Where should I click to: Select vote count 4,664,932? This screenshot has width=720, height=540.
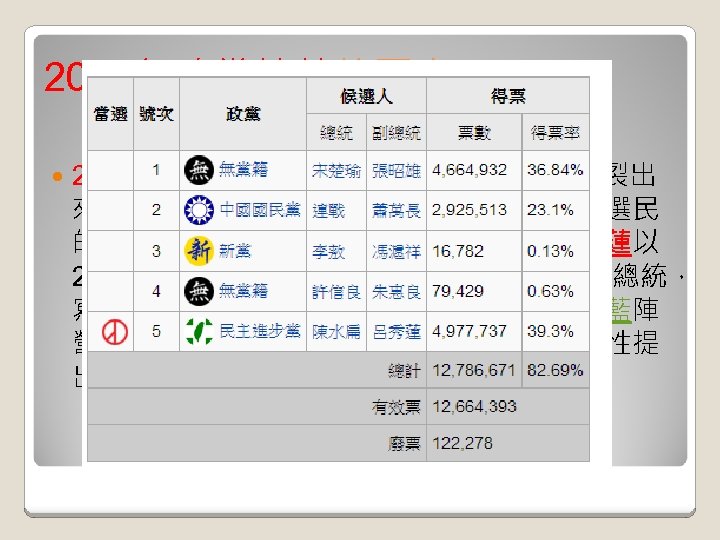tap(469, 170)
